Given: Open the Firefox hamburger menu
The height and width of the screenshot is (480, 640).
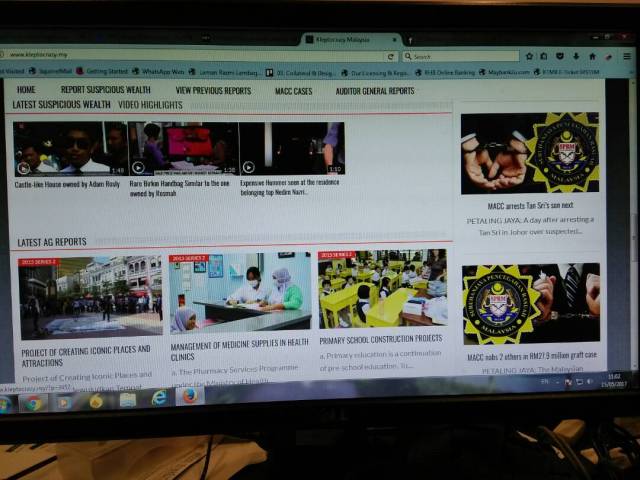Looking at the screenshot, I should [x=624, y=57].
